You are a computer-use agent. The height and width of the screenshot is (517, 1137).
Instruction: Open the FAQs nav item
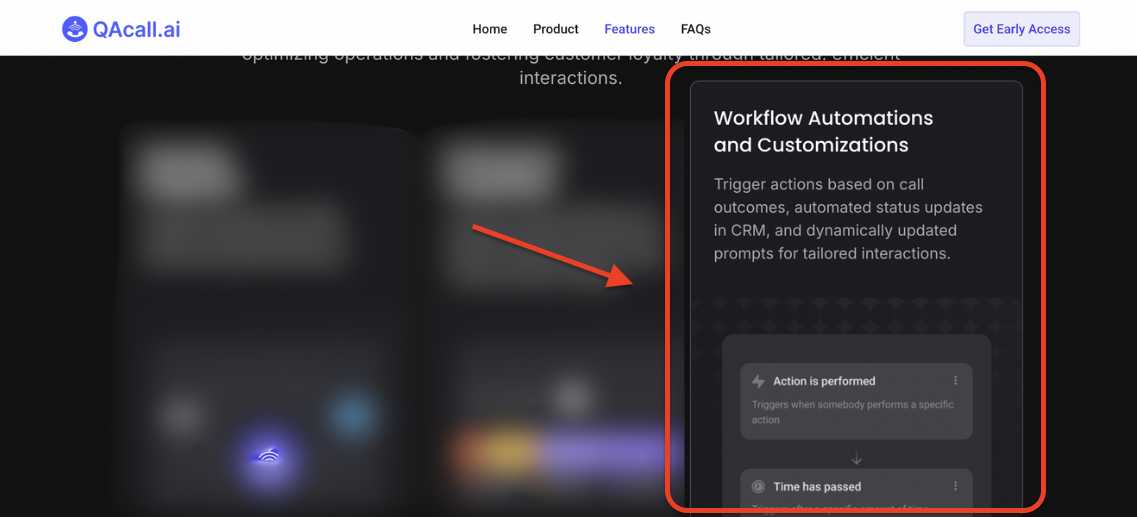tap(695, 29)
